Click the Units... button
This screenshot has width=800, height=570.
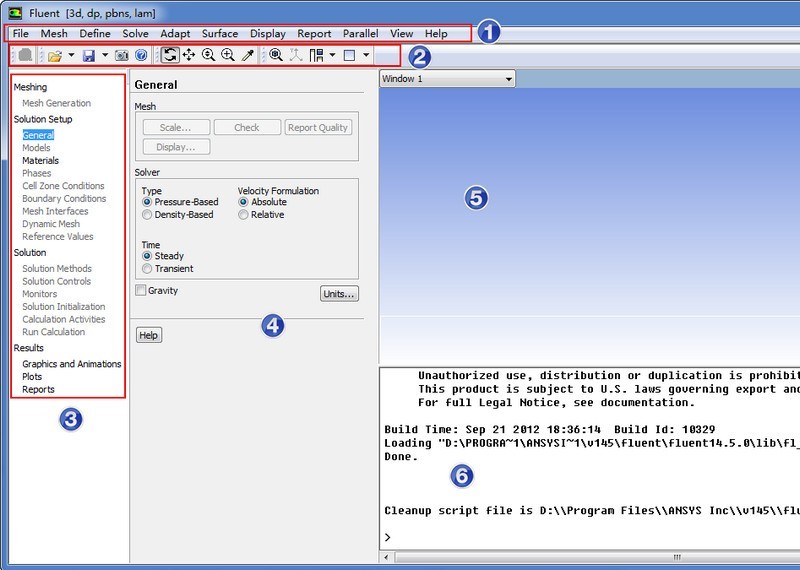tap(339, 294)
